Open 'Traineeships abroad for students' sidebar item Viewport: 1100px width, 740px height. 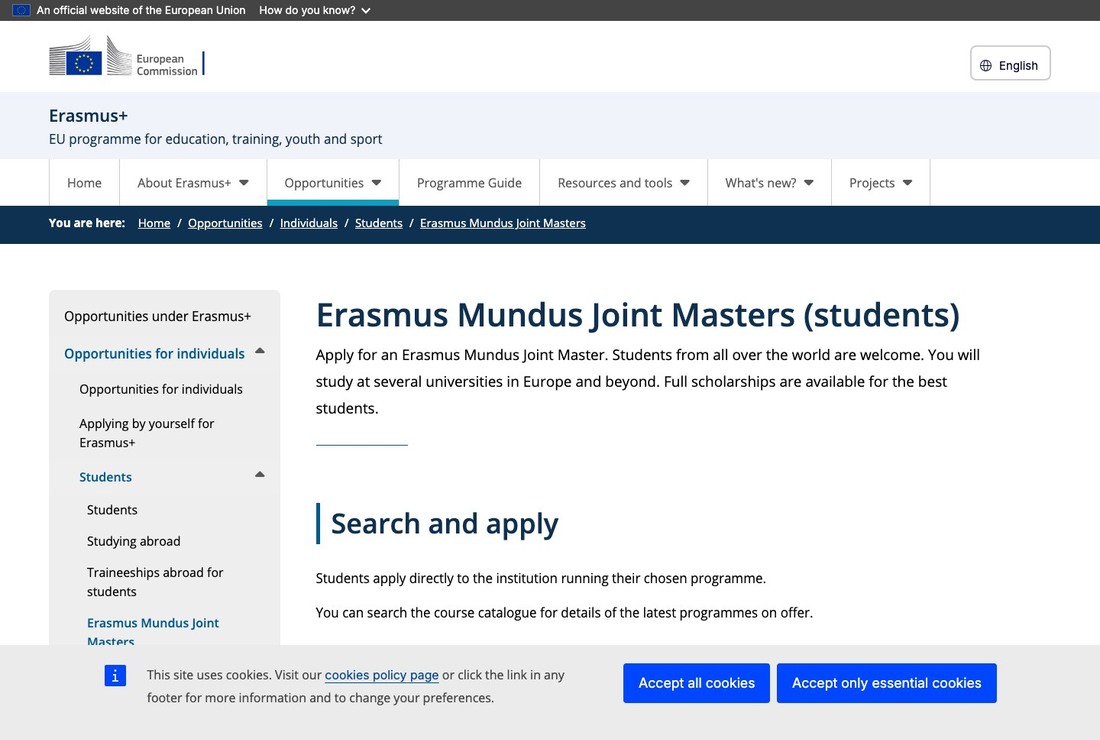point(155,581)
